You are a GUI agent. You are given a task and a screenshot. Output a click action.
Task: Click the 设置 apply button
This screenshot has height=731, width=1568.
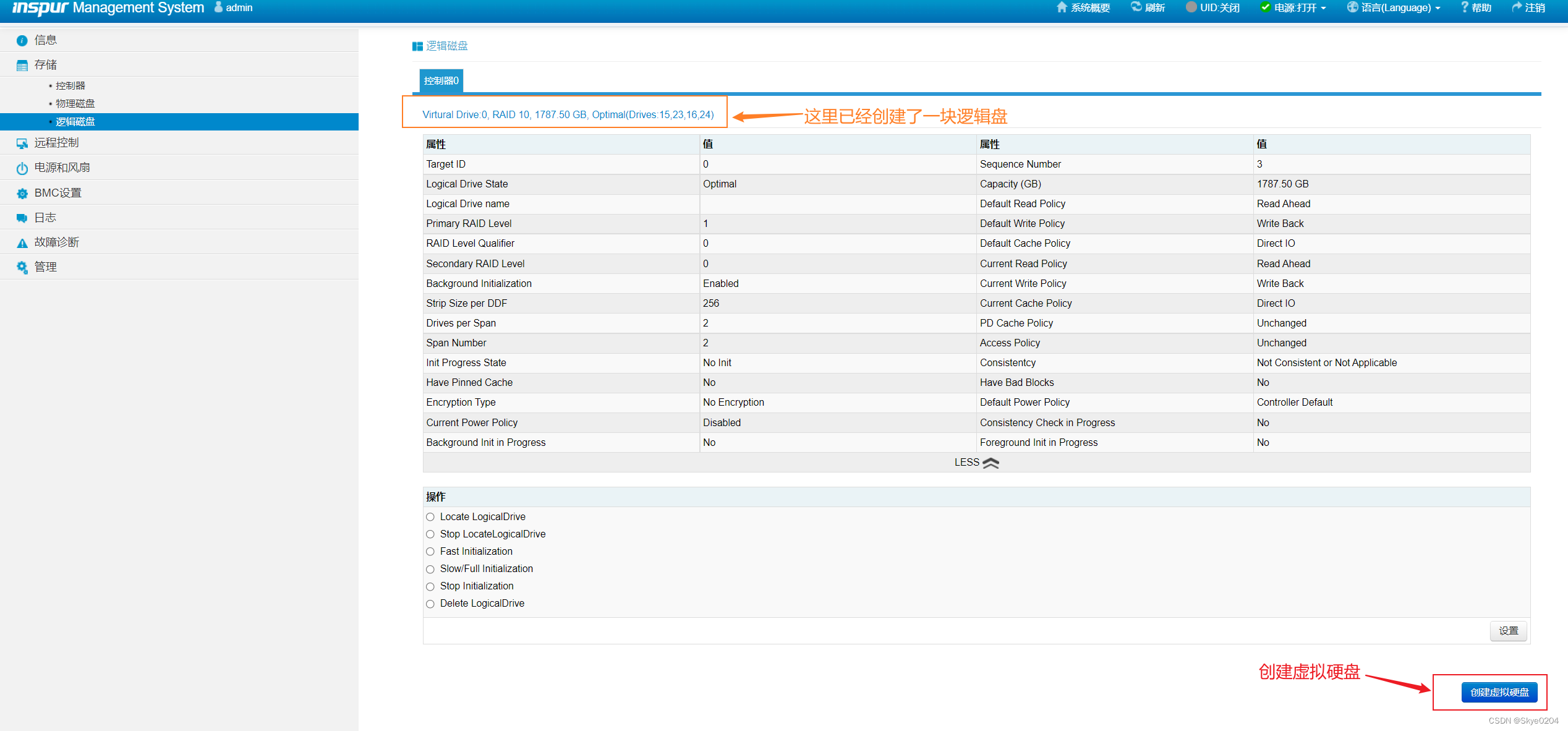pos(1508,631)
